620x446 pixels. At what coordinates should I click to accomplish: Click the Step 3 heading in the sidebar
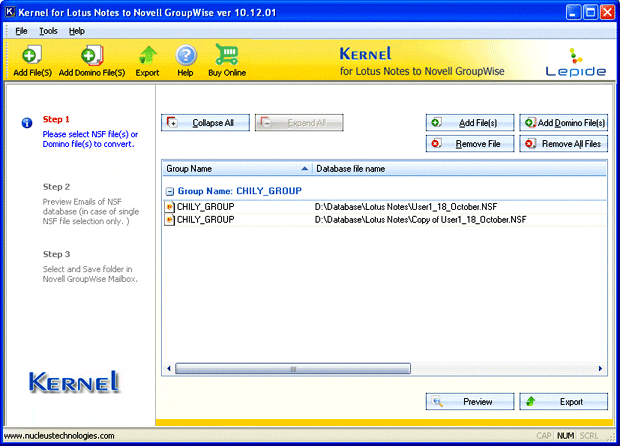pos(57,254)
